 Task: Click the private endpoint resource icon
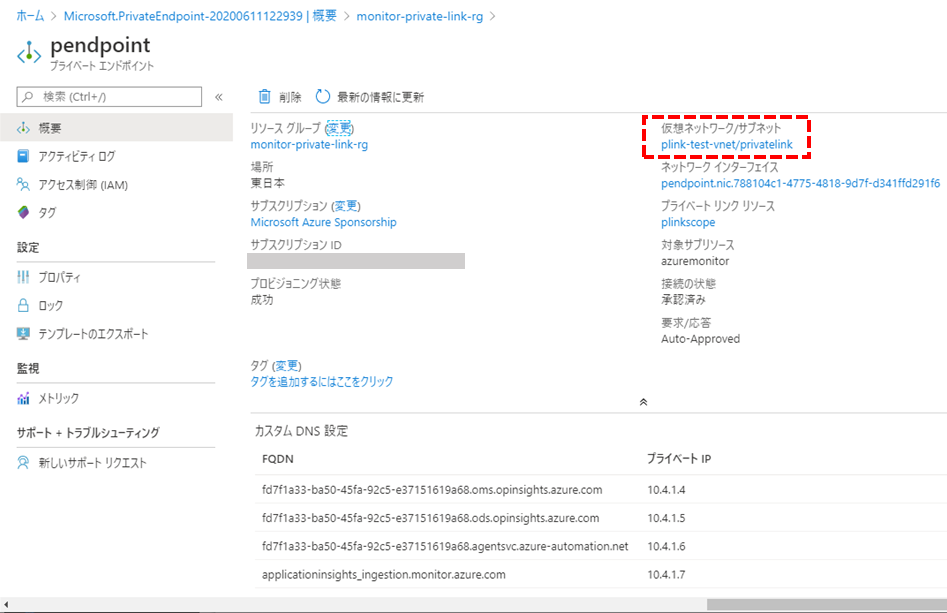click(x=29, y=54)
